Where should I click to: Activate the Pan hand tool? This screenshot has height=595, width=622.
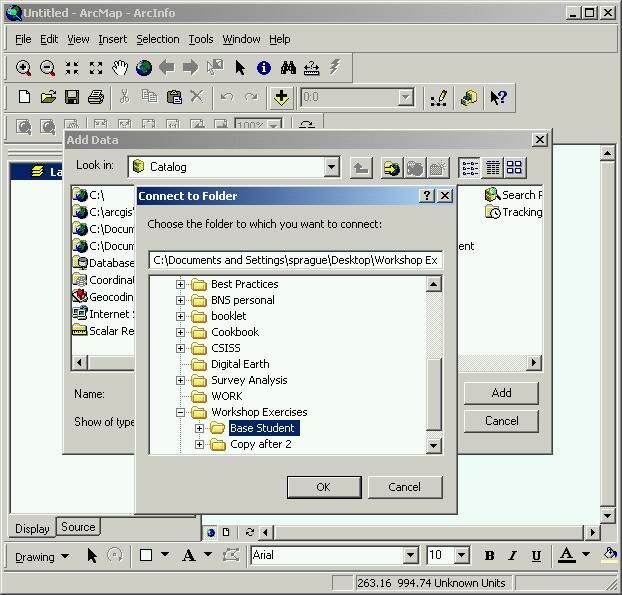coord(120,68)
